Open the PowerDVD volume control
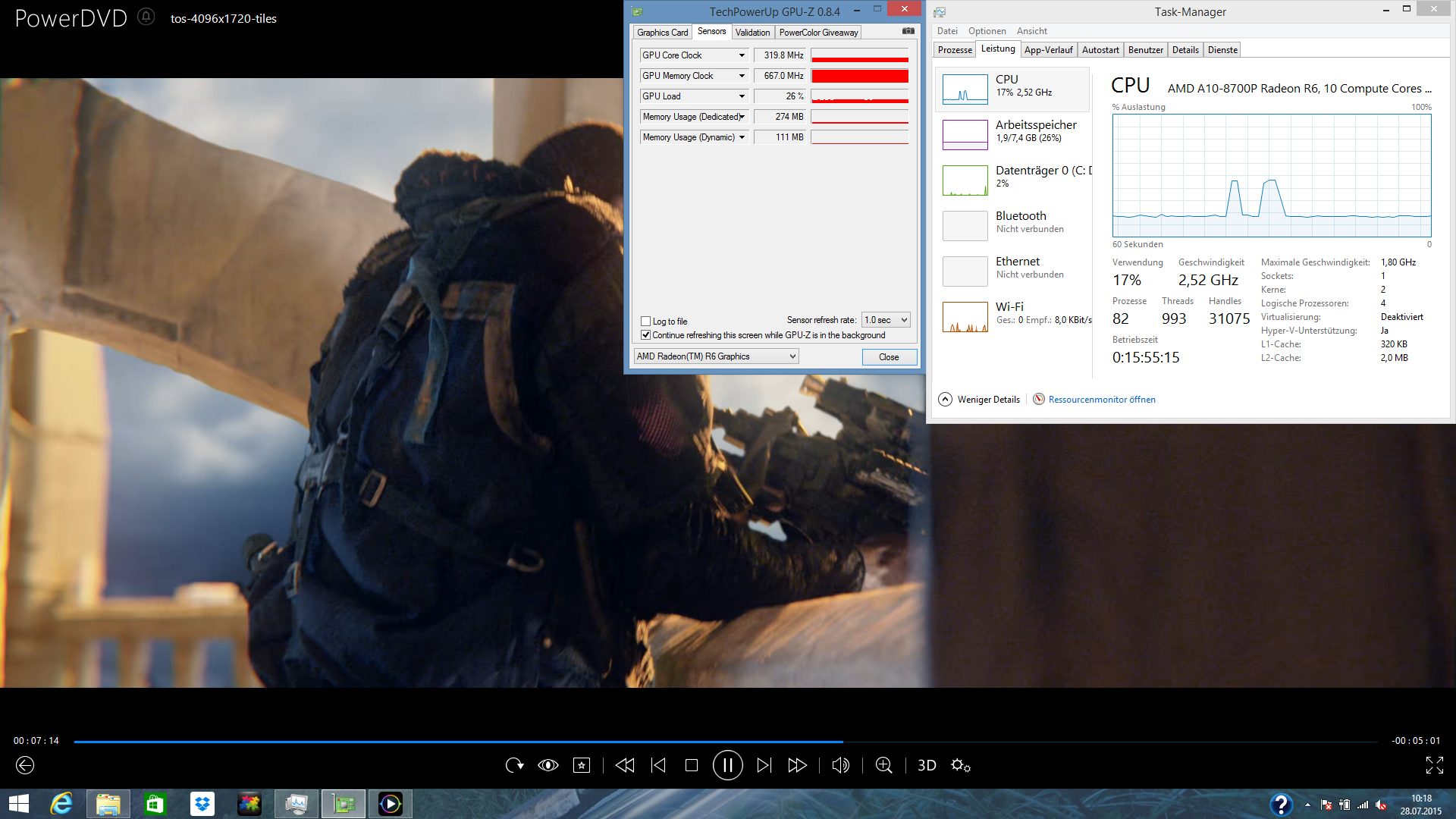This screenshot has height=819, width=1456. click(x=840, y=765)
